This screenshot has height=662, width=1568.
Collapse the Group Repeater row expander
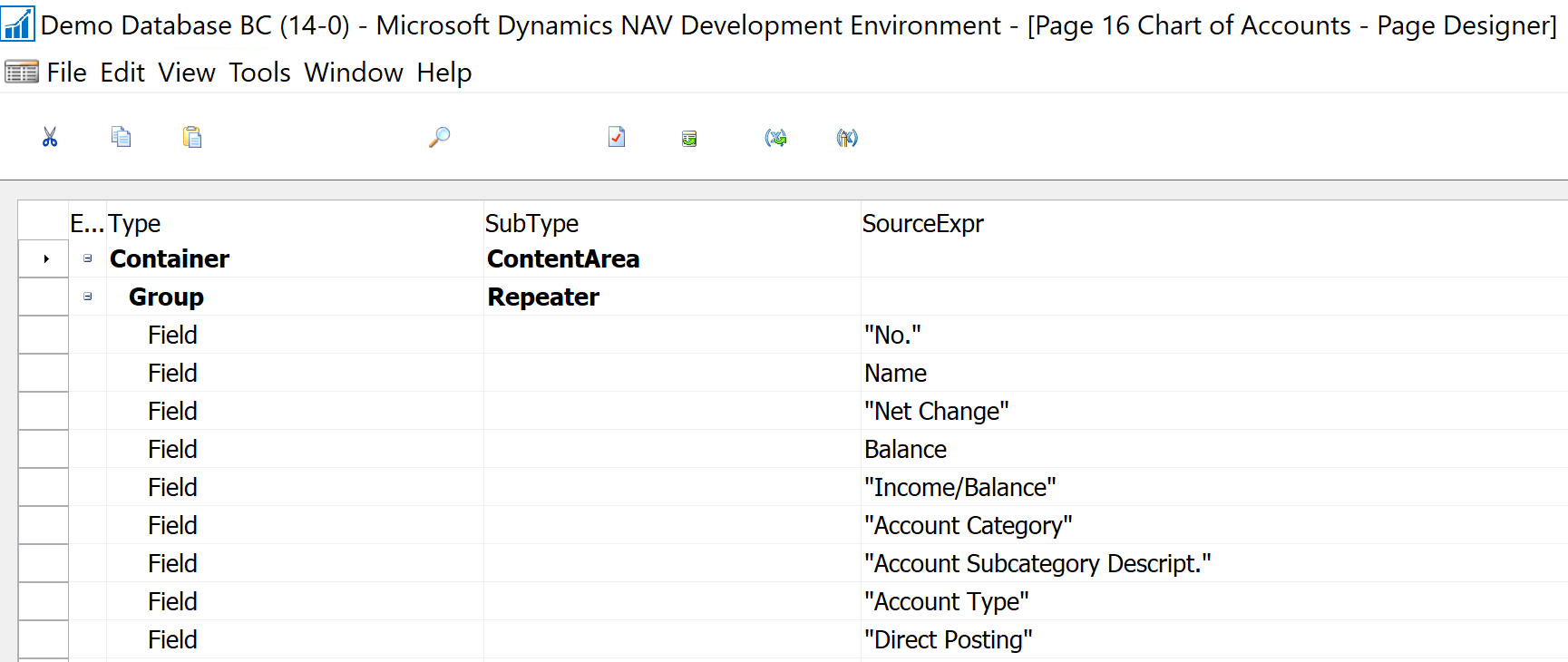pos(88,297)
